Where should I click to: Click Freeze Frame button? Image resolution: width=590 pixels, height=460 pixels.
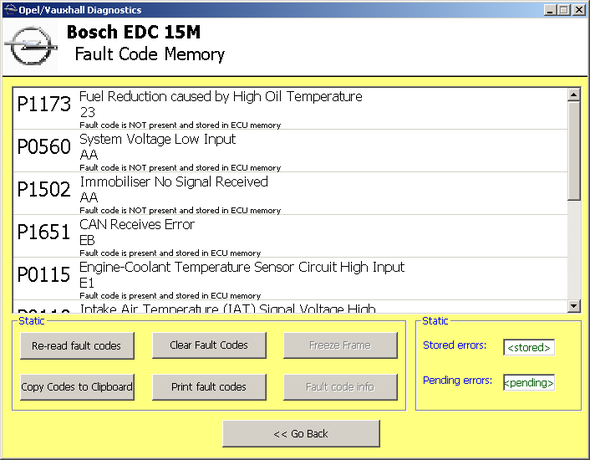coord(340,345)
